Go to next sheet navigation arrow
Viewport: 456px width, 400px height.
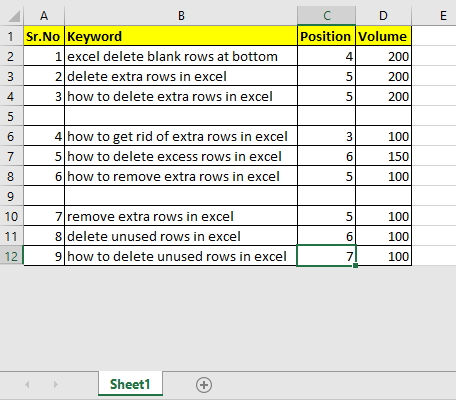click(56, 385)
